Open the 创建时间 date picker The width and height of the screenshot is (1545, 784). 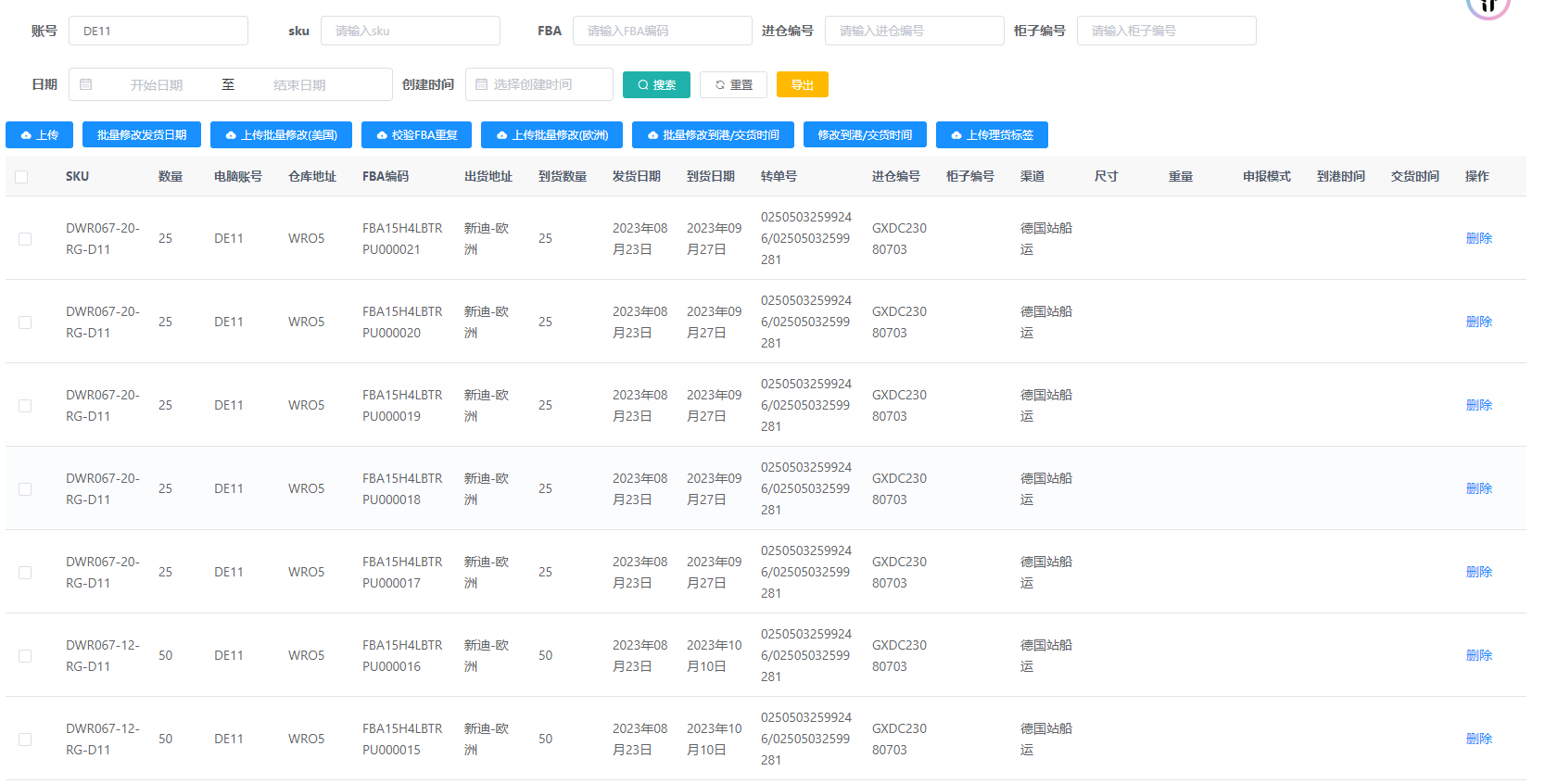click(x=539, y=85)
